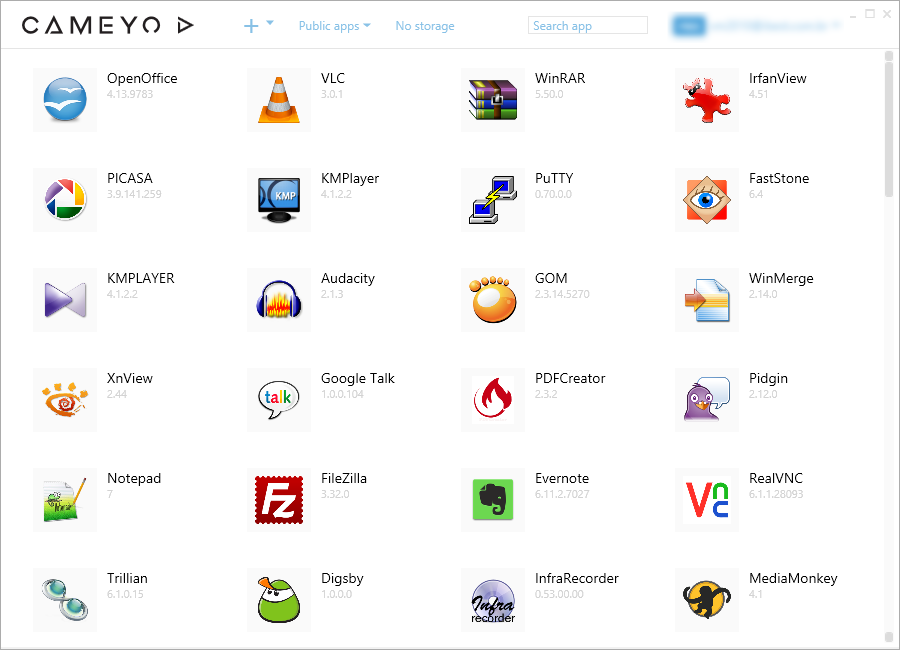Open the MediaMonkey monkey icon

(707, 599)
